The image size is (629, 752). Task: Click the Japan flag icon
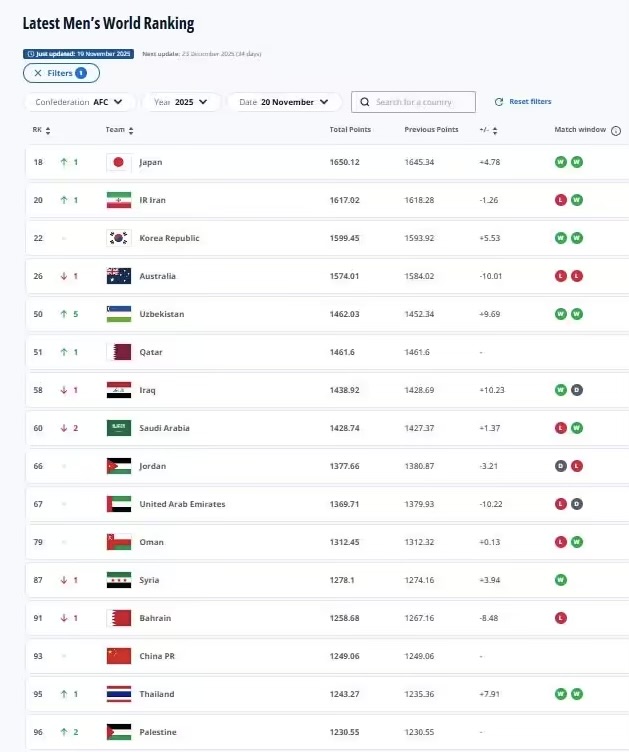pyautogui.click(x=119, y=162)
